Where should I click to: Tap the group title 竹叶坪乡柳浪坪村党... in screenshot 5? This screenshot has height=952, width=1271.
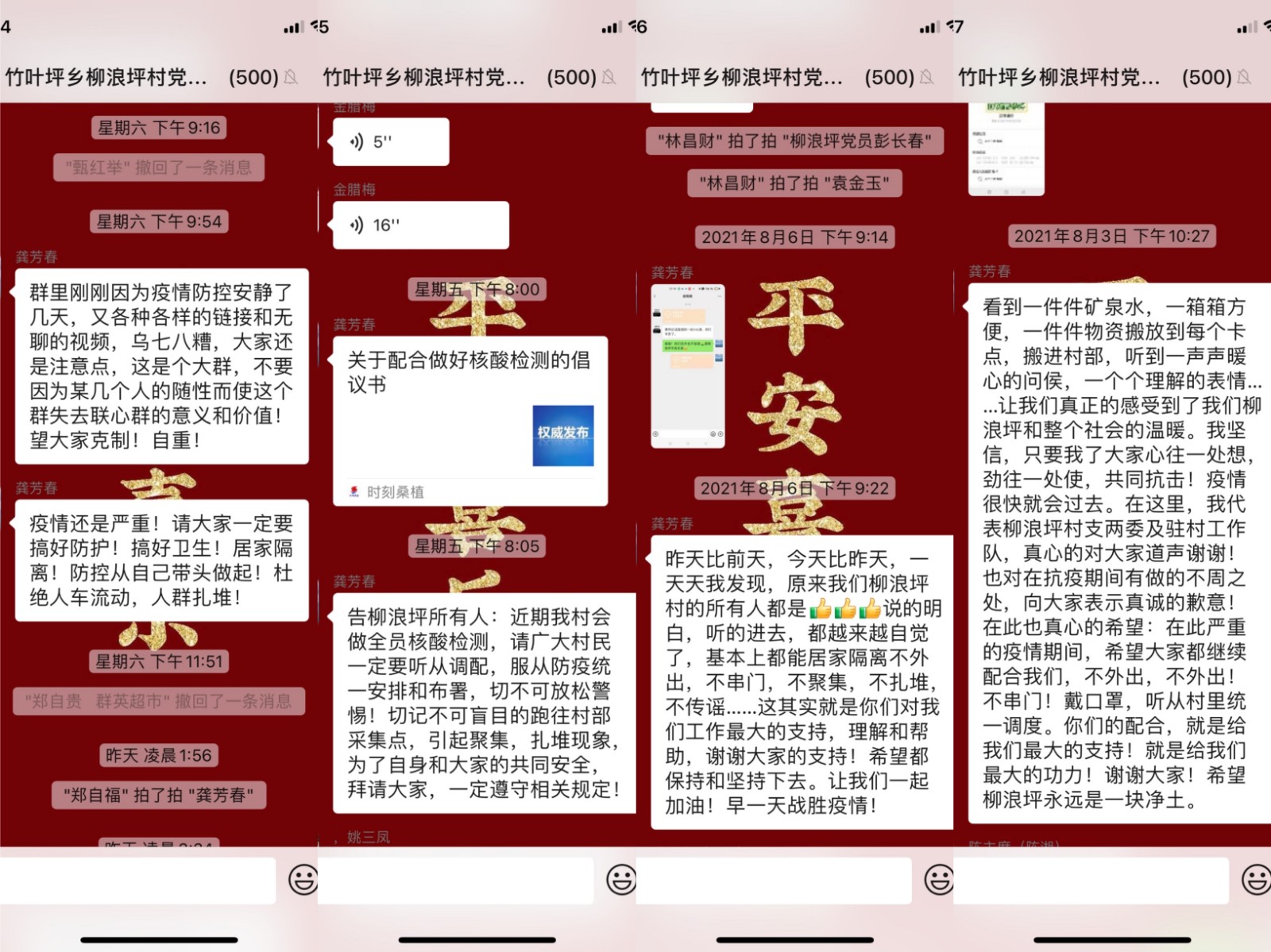click(423, 77)
